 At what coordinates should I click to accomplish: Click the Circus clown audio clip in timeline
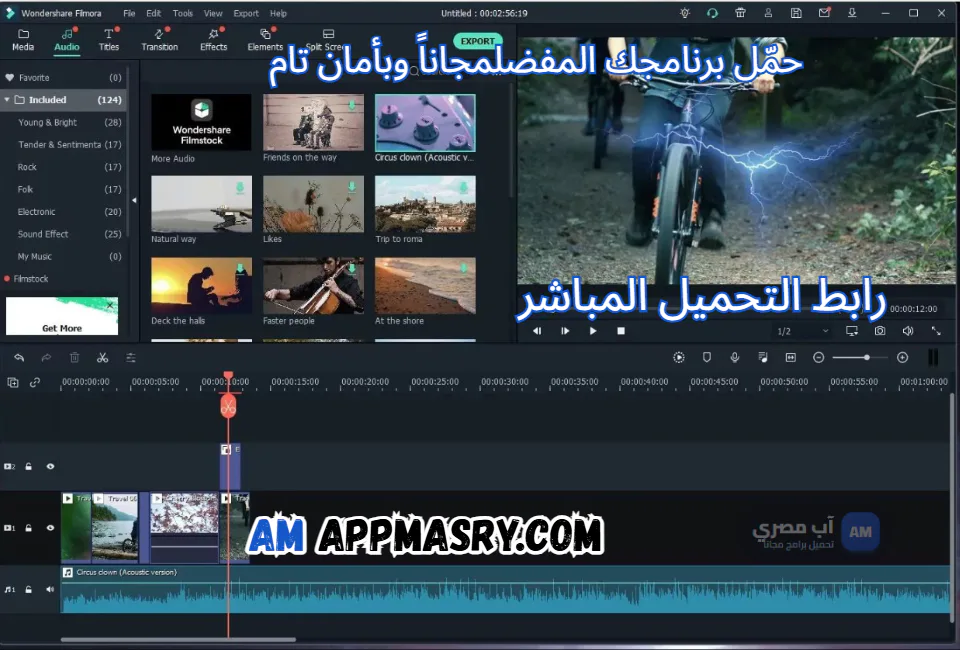[x=505, y=589]
